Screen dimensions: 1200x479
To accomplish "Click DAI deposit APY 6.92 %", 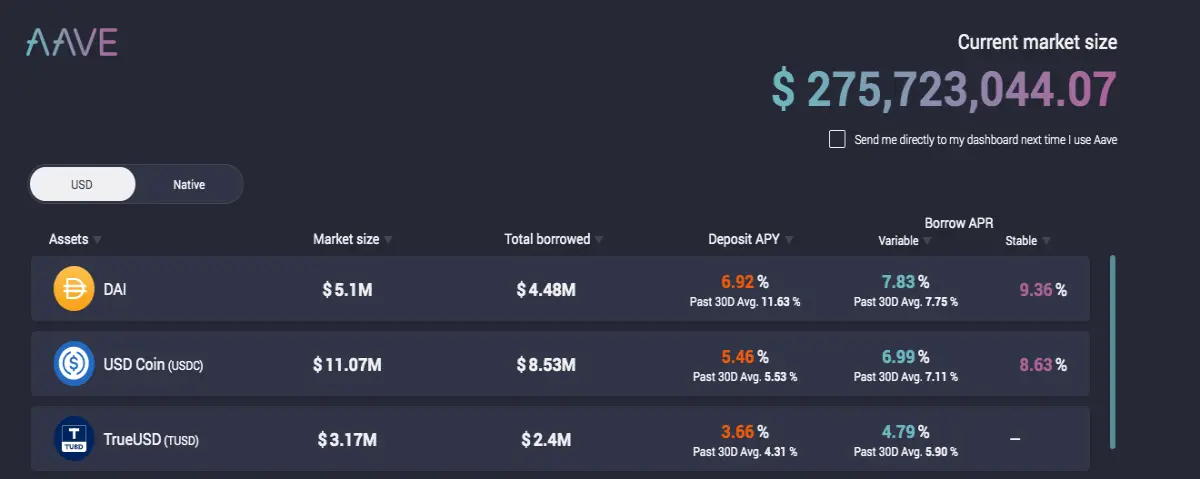I will point(745,281).
